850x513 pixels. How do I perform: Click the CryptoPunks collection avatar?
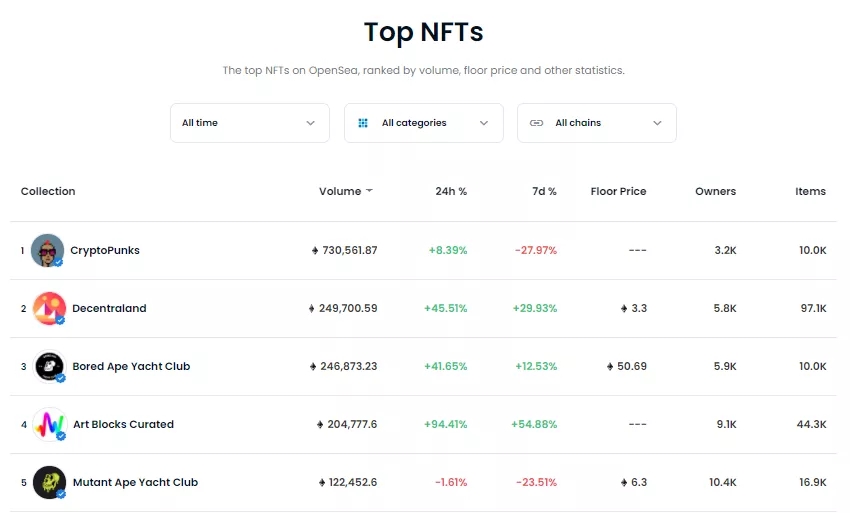point(47,251)
